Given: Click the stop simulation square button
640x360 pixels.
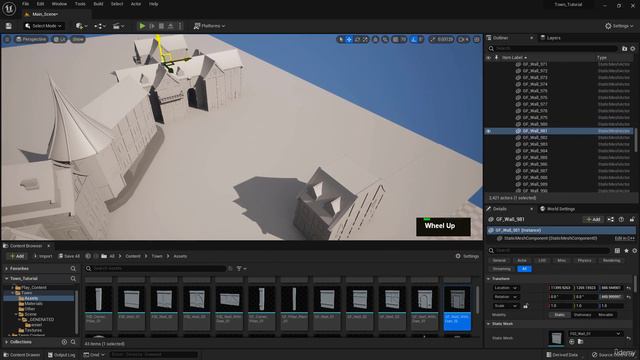Looking at the screenshot, I should (x=161, y=26).
